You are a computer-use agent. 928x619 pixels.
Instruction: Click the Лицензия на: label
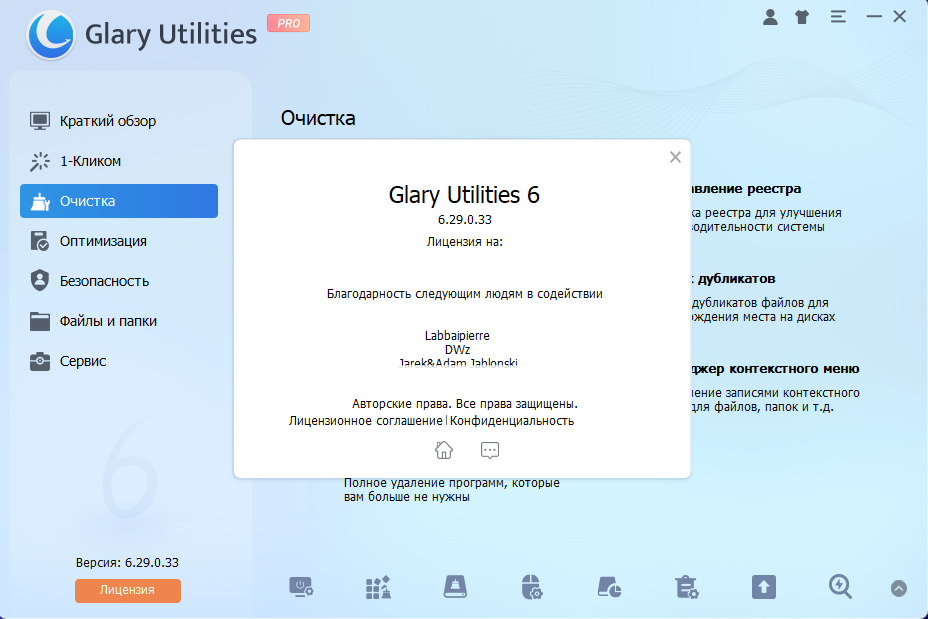click(x=465, y=242)
